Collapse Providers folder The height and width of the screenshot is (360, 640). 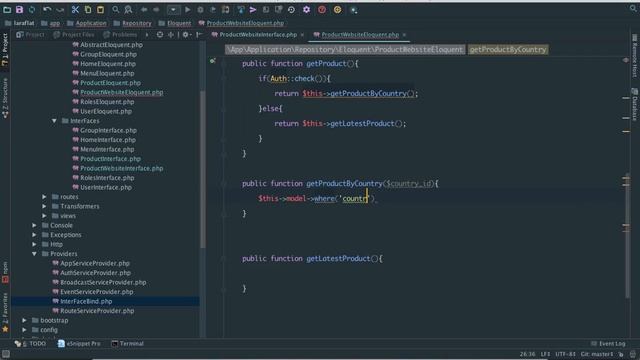click(34, 254)
